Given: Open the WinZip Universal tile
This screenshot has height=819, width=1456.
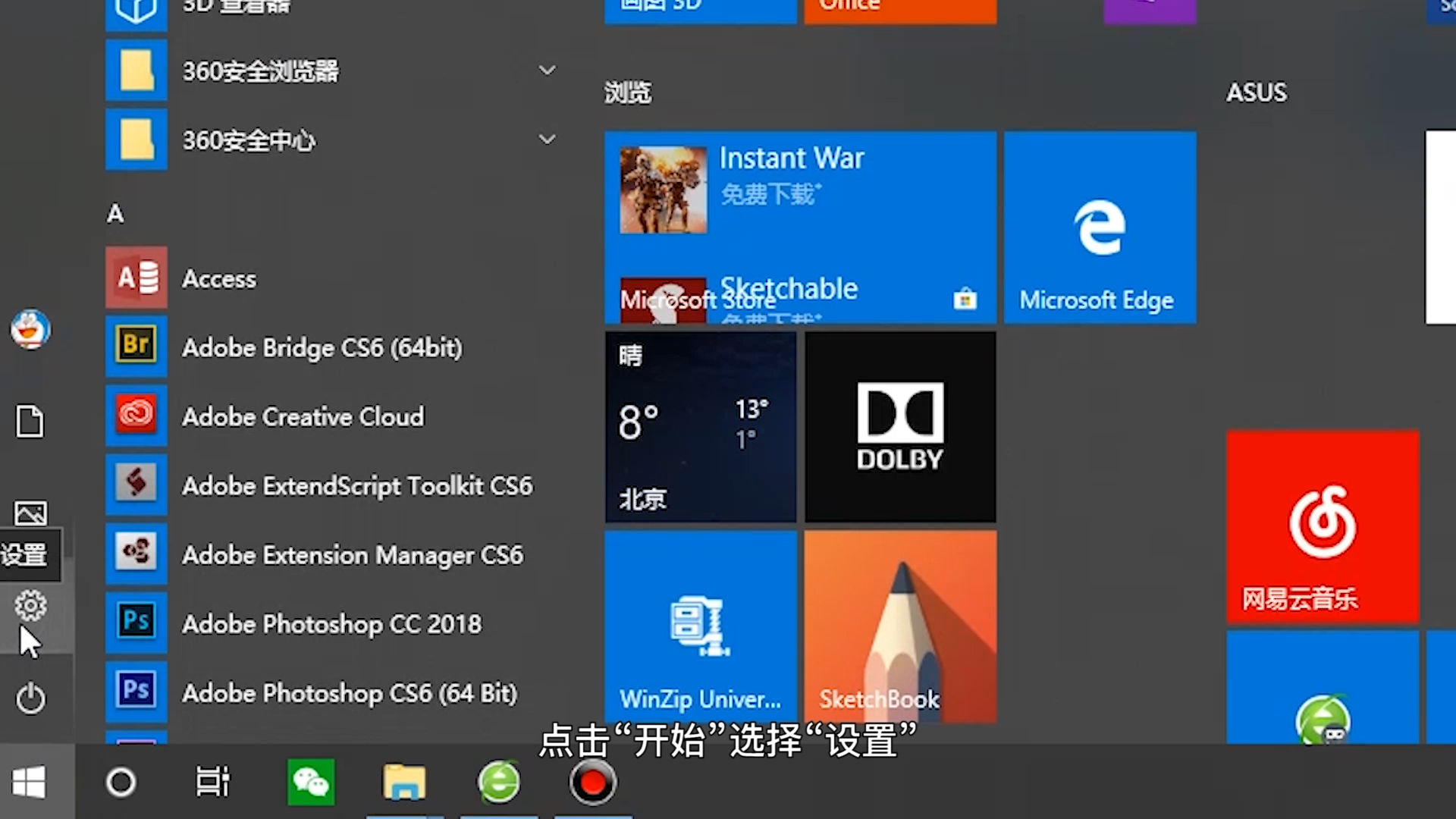Looking at the screenshot, I should pyautogui.click(x=701, y=626).
